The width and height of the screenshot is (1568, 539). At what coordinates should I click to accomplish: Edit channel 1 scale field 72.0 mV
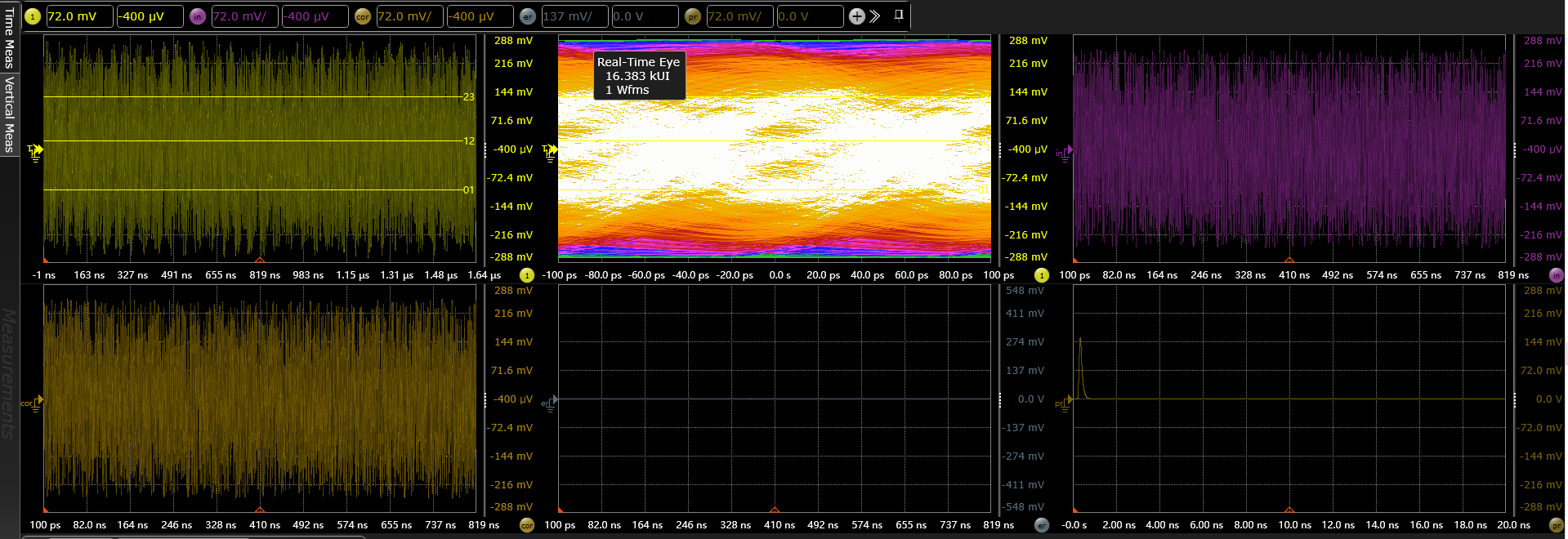[79, 16]
